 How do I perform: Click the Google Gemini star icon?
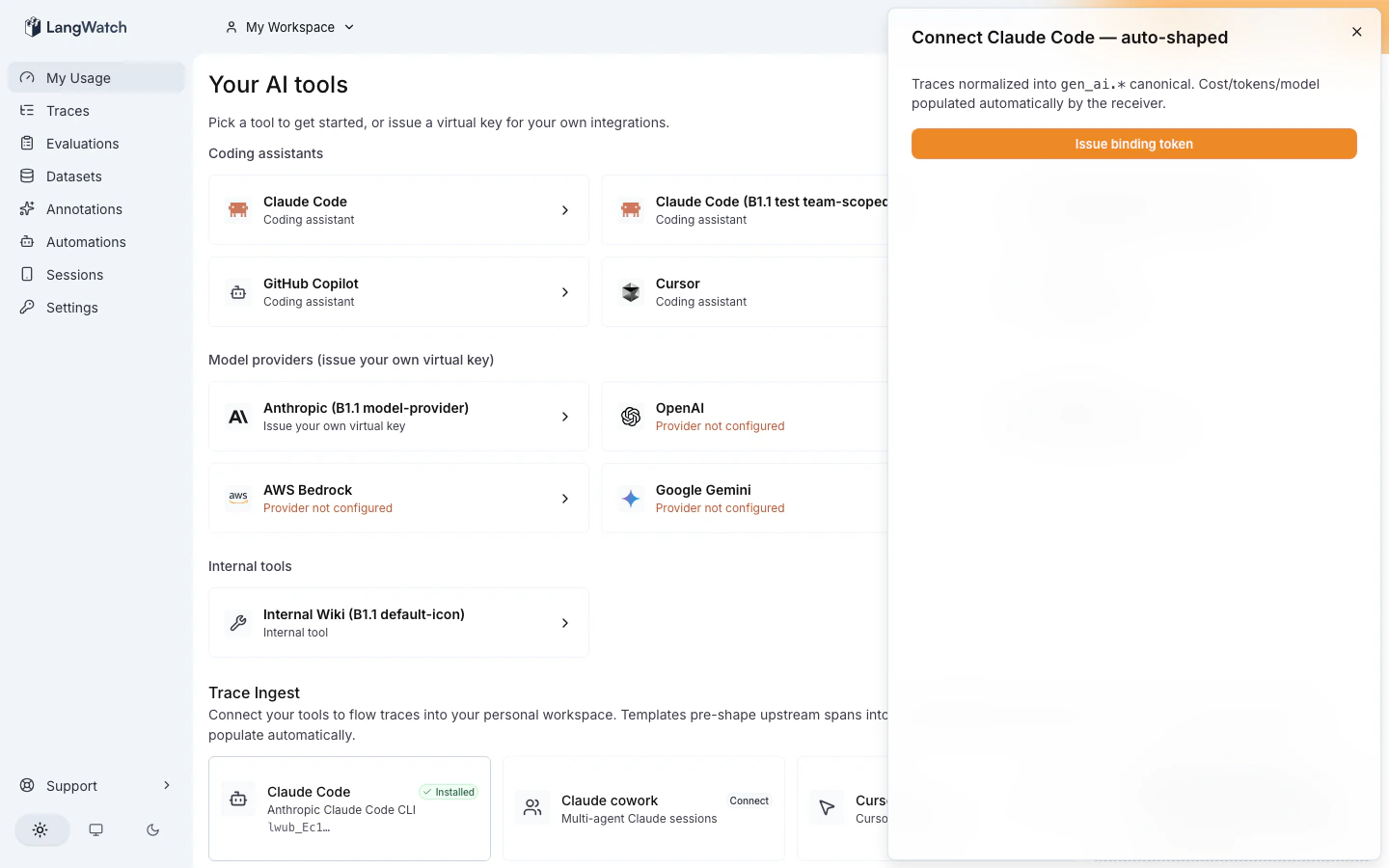coord(631,499)
